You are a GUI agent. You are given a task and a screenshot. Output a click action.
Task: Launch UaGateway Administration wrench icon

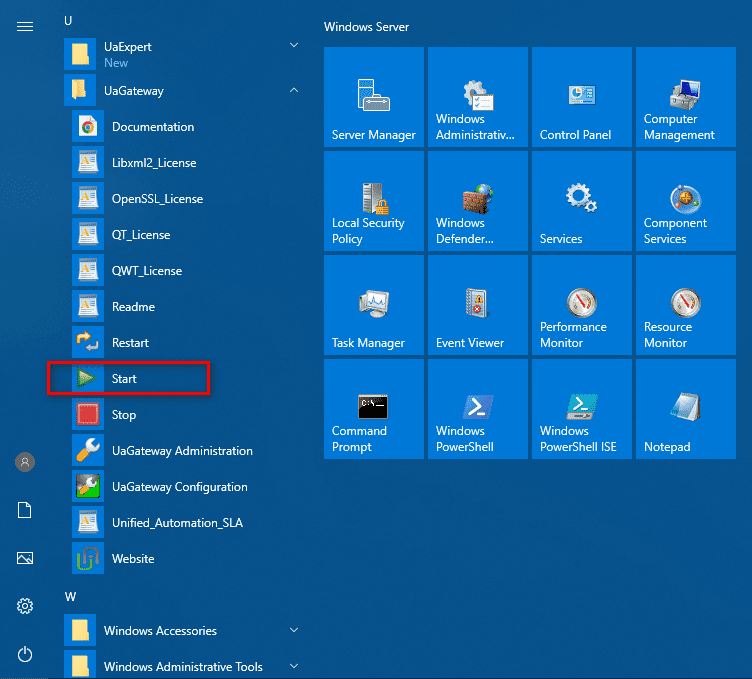click(88, 450)
